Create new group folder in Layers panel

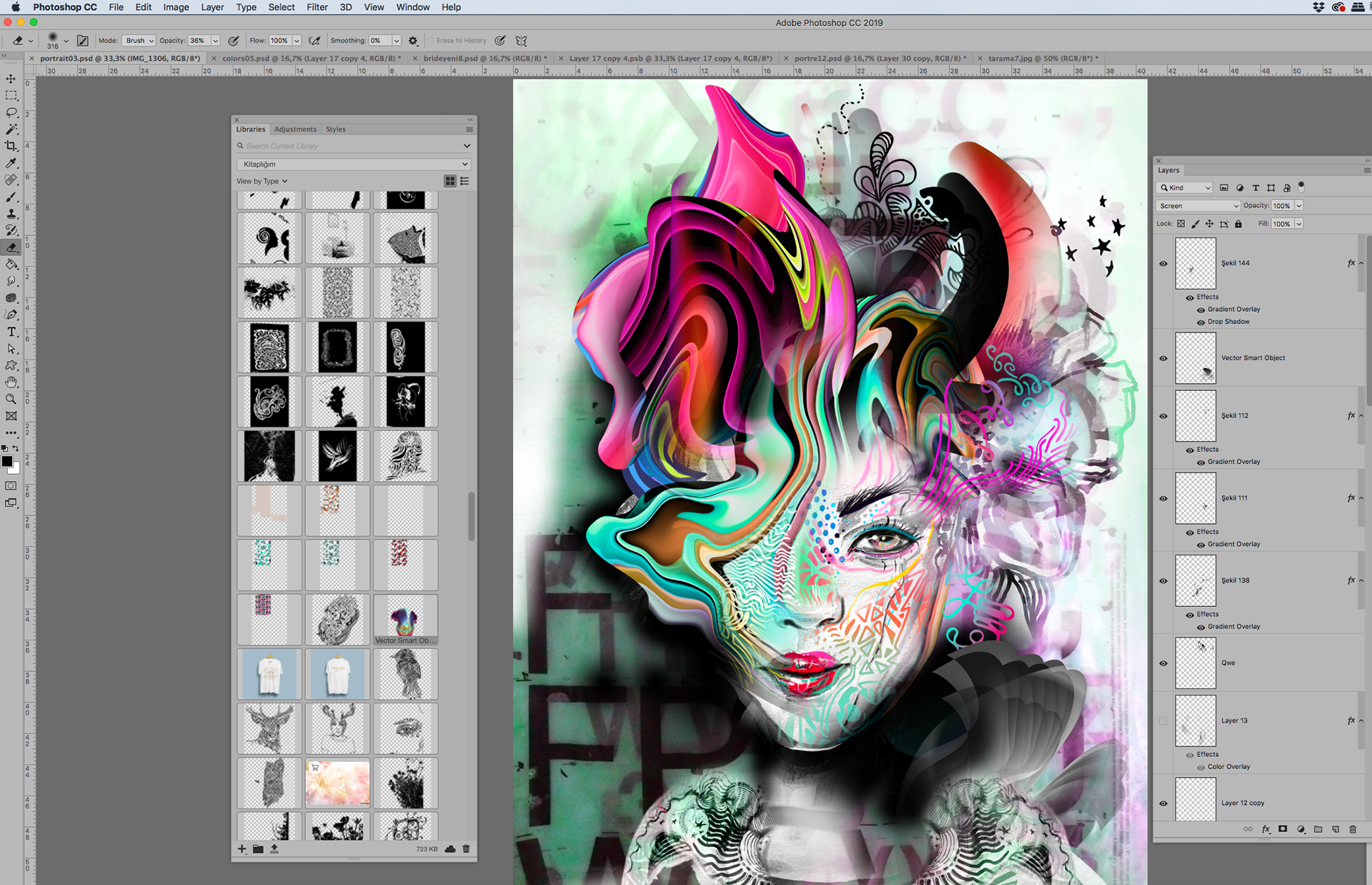tap(1318, 829)
